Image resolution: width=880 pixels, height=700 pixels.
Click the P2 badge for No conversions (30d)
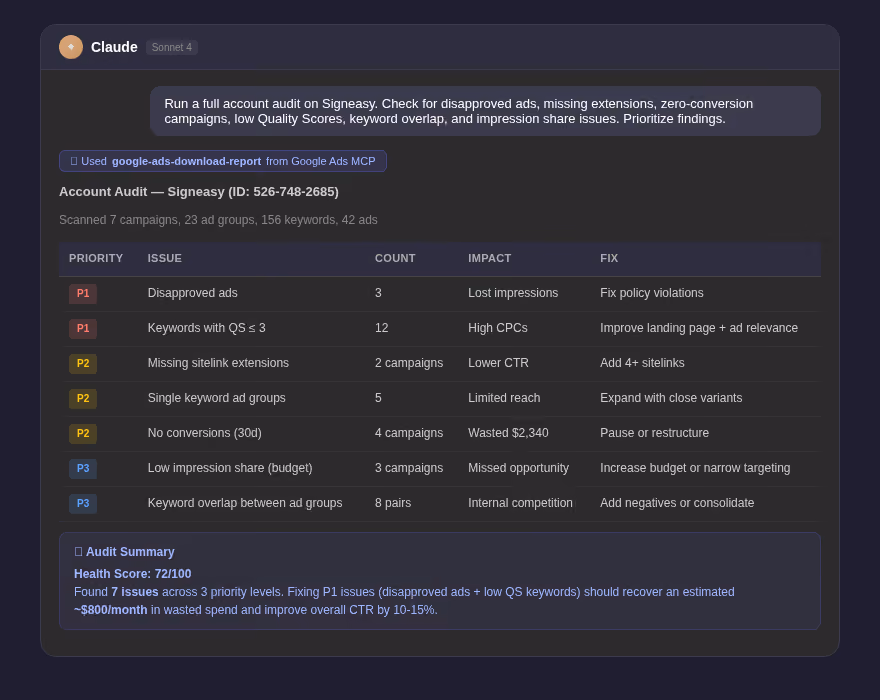coord(83,433)
